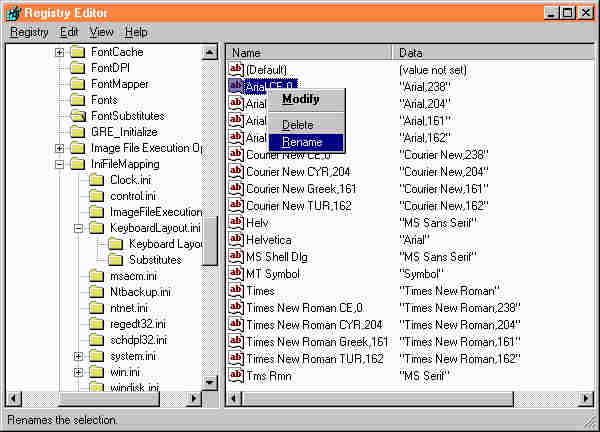Select the IniFileMapping folder icon

[x=78, y=164]
